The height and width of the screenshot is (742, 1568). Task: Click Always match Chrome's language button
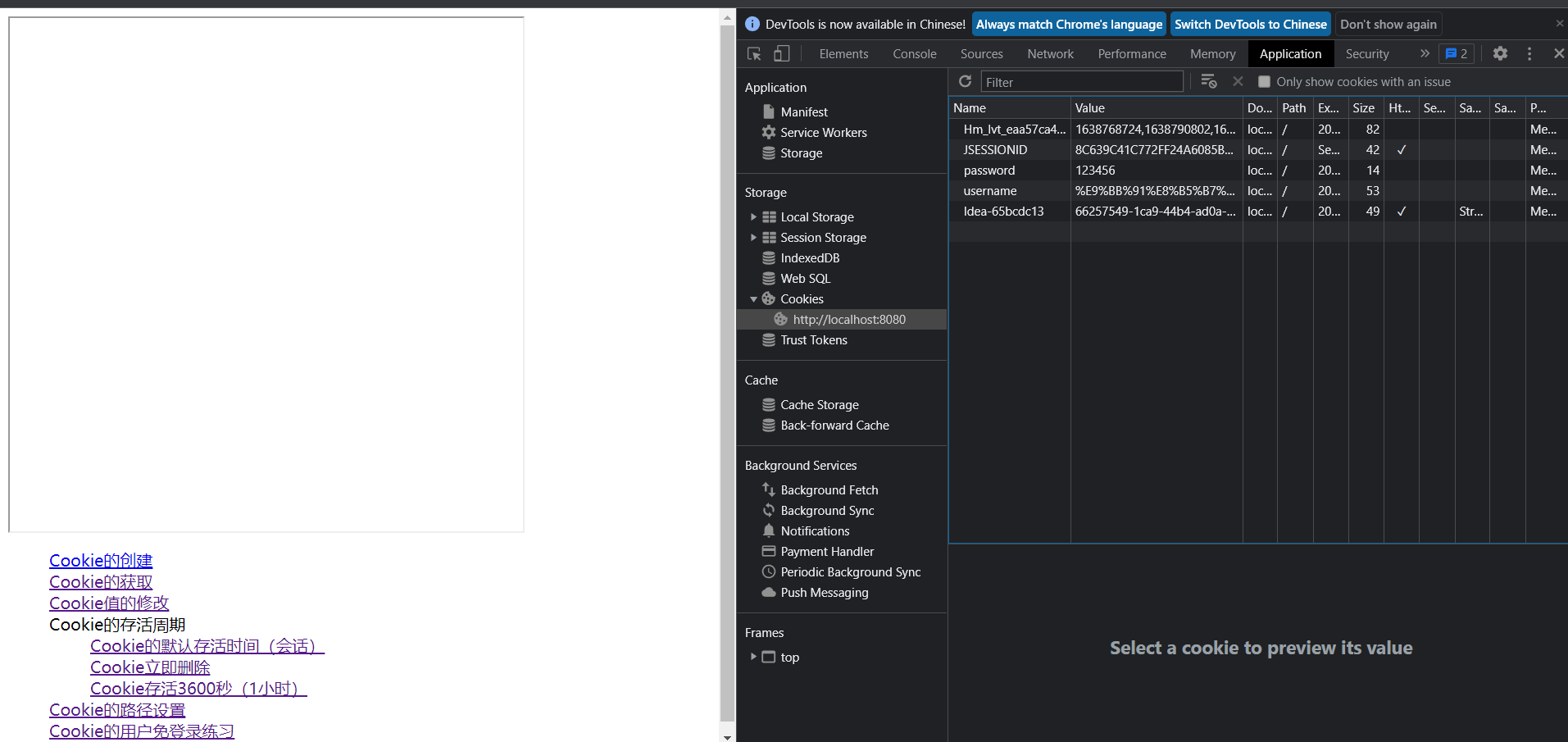click(1069, 25)
